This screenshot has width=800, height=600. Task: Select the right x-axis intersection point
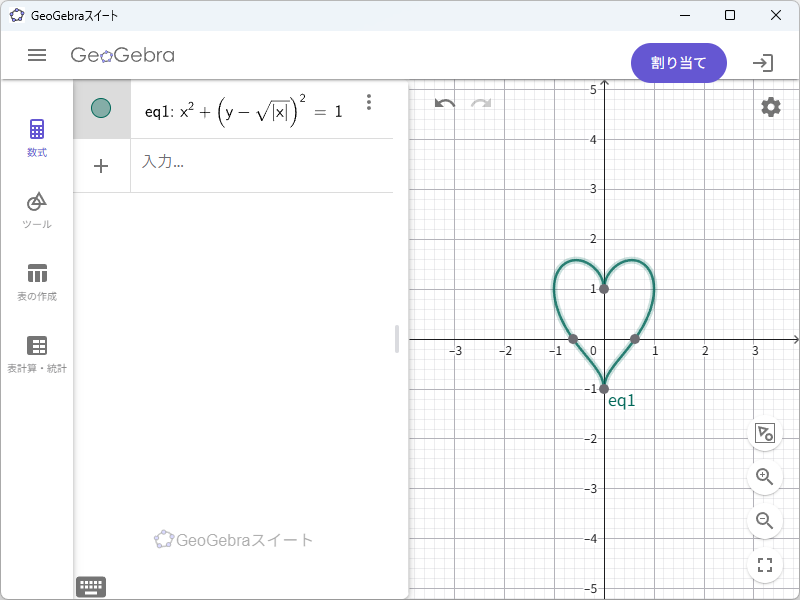click(x=635, y=339)
